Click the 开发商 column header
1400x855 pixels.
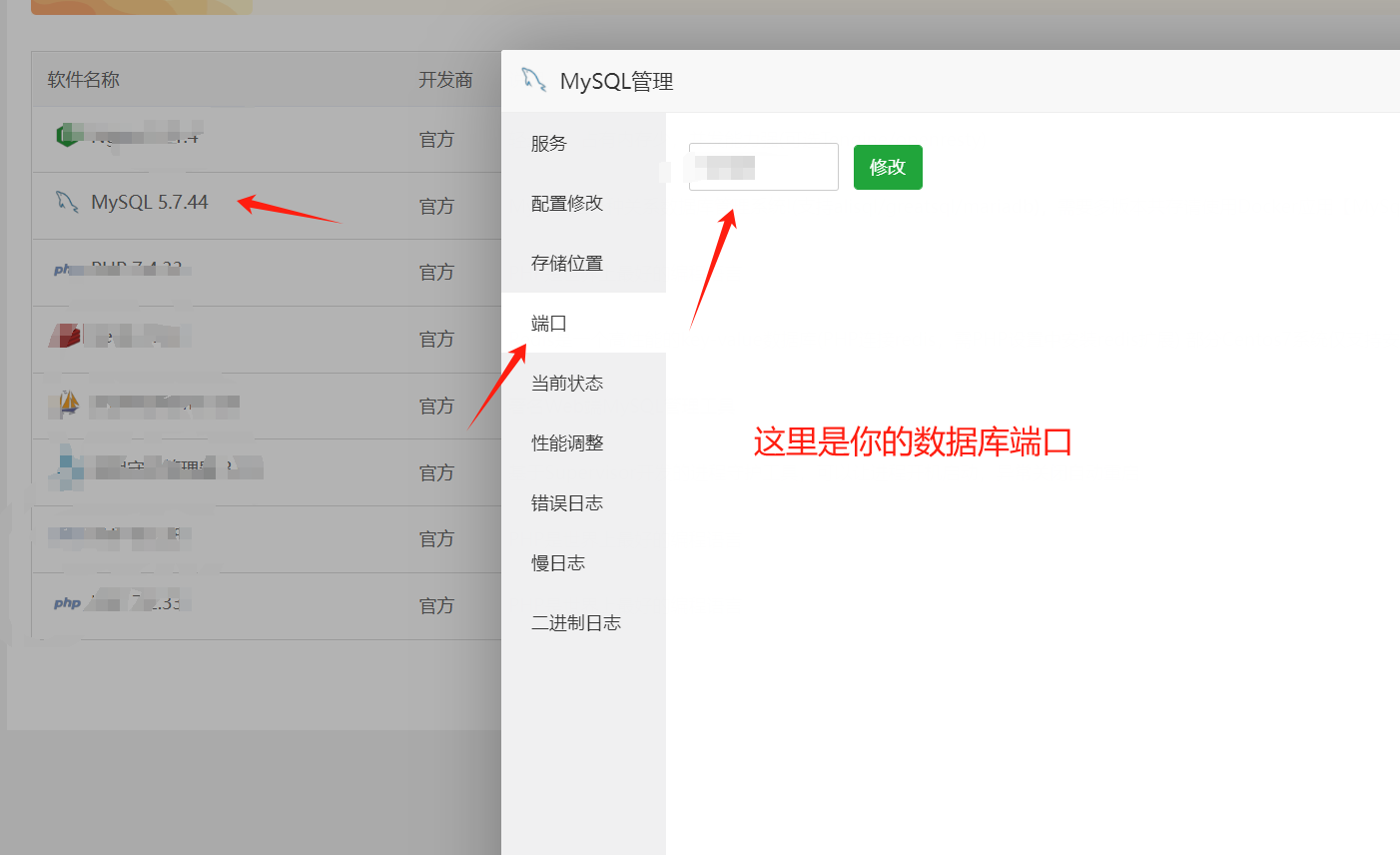pos(445,80)
